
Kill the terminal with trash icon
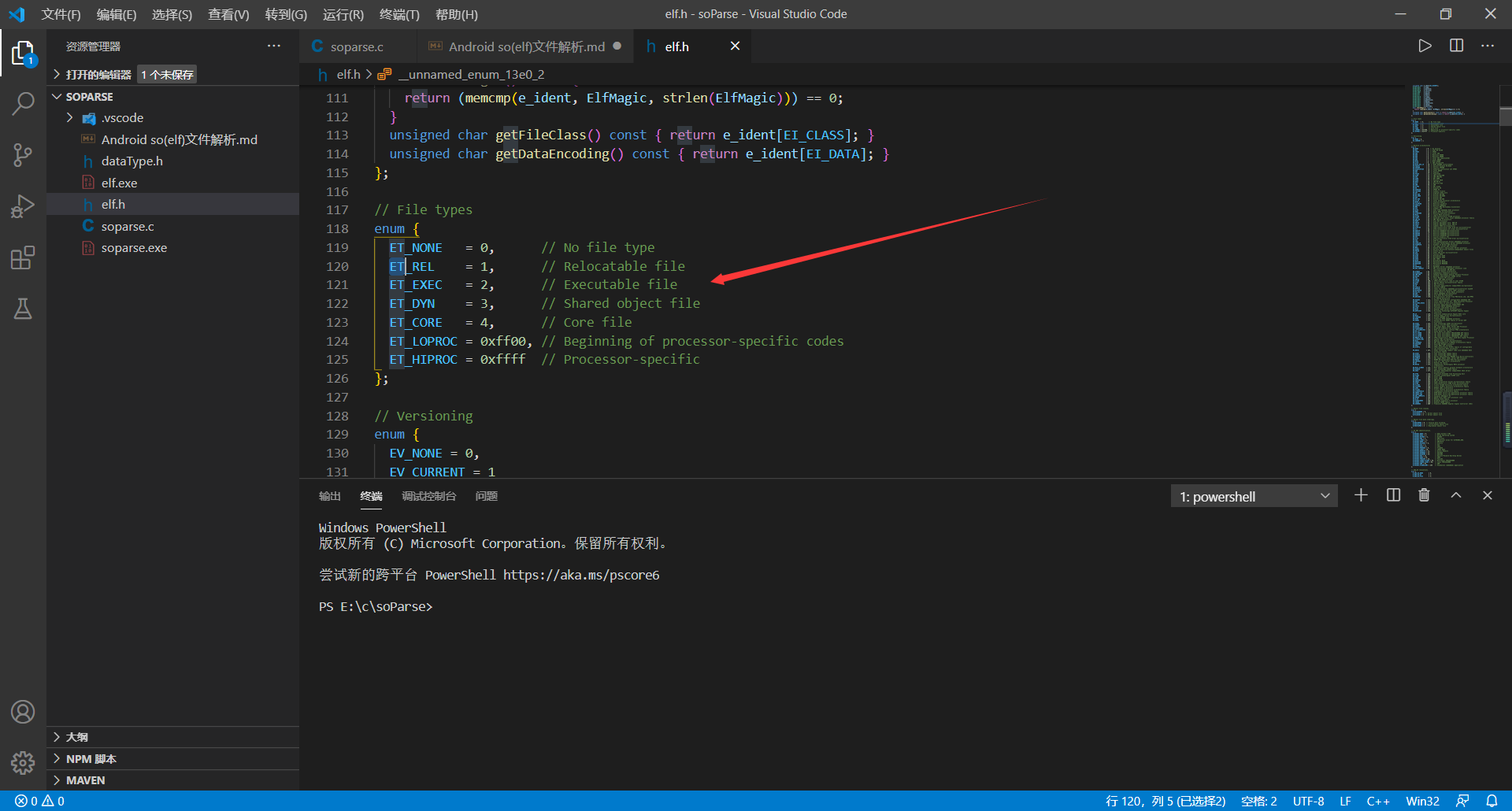(1424, 495)
